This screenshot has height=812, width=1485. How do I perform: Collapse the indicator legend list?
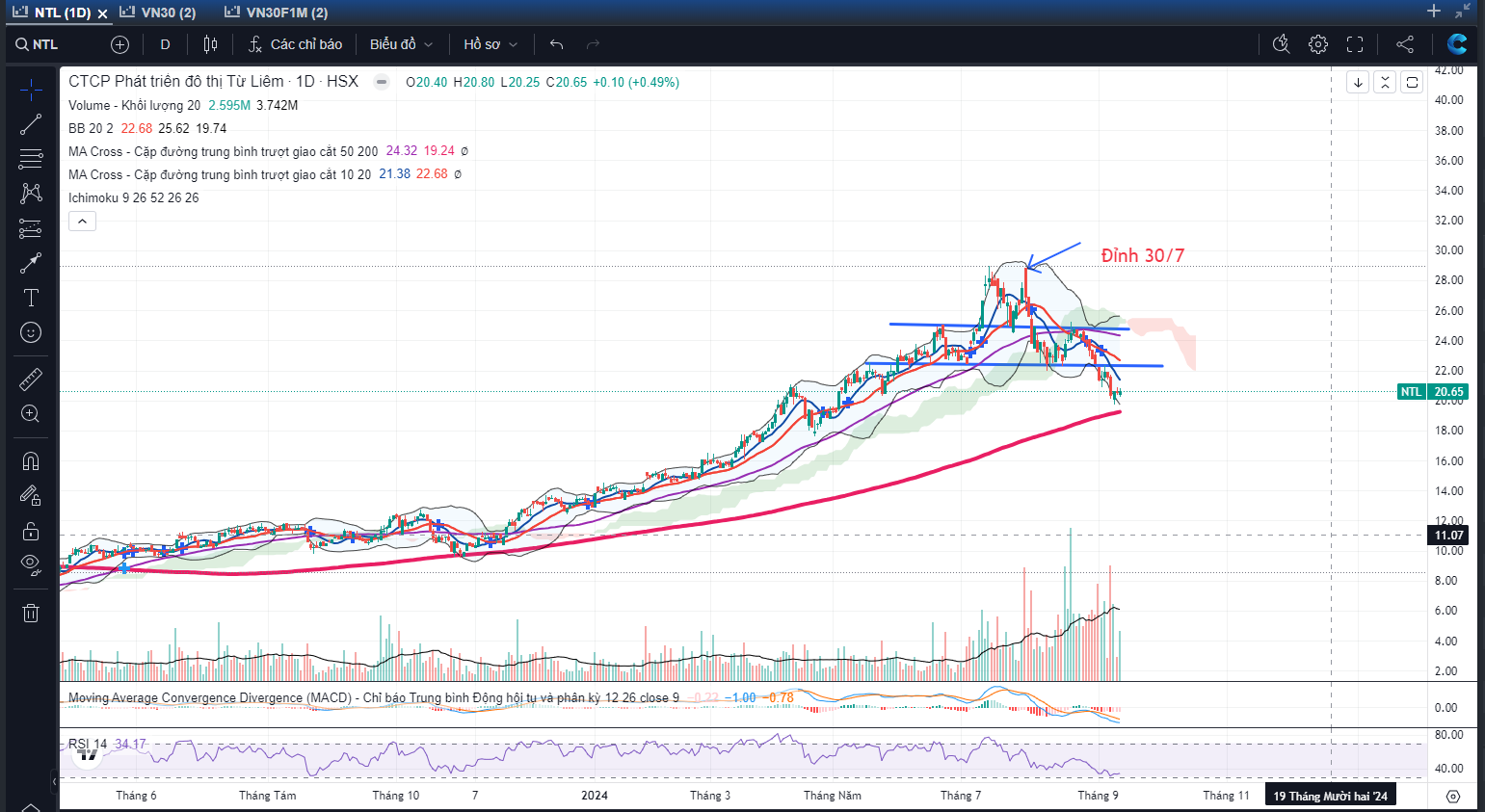click(x=82, y=222)
